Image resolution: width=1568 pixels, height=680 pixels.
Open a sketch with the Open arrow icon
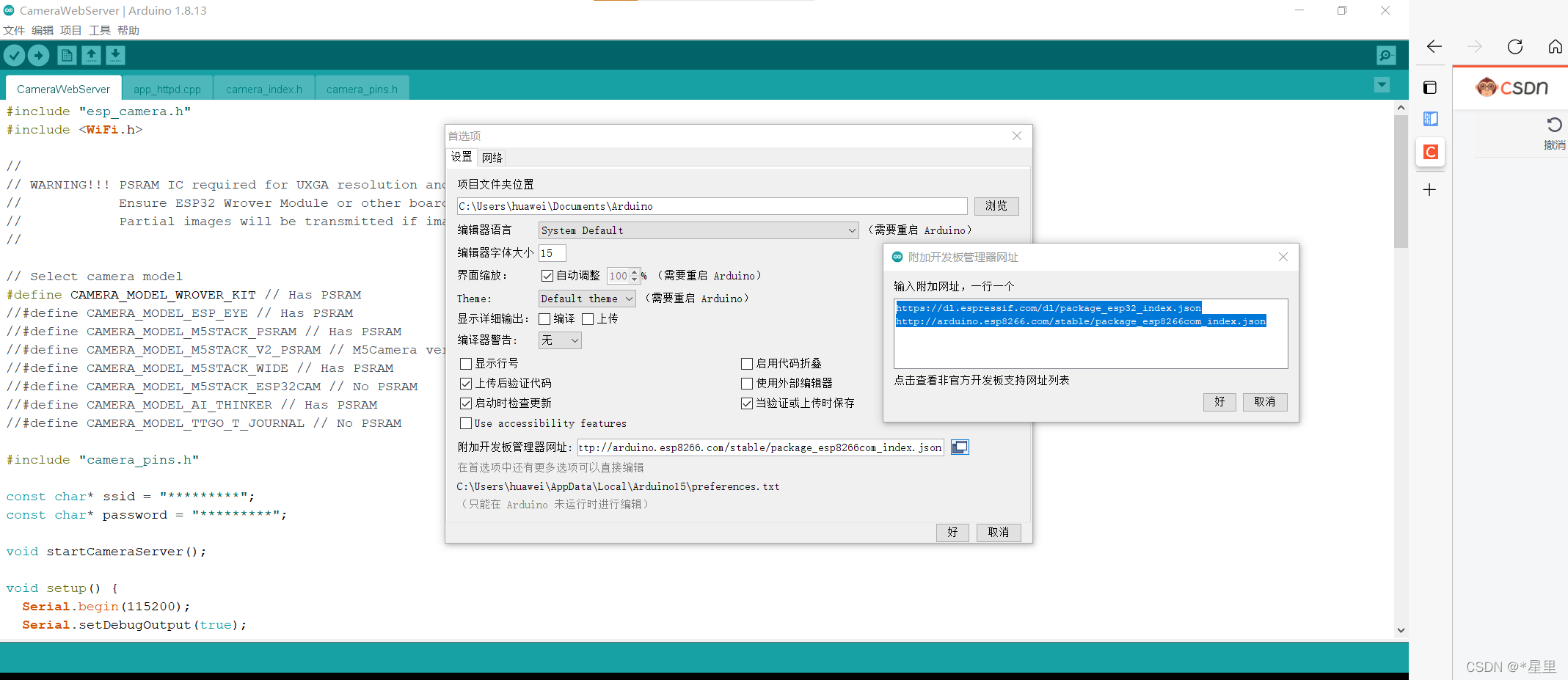coord(91,55)
